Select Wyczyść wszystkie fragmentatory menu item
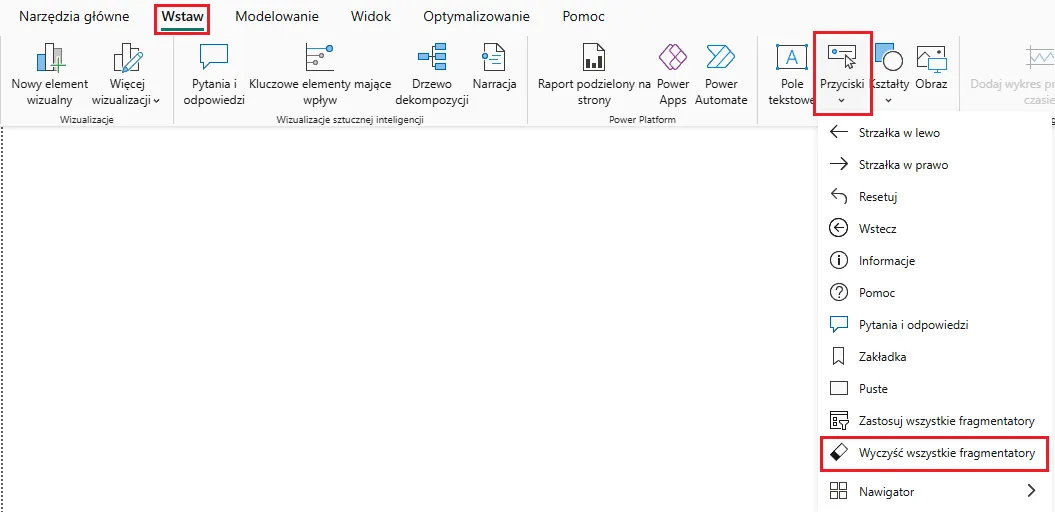The image size is (1055, 512). (x=946, y=453)
